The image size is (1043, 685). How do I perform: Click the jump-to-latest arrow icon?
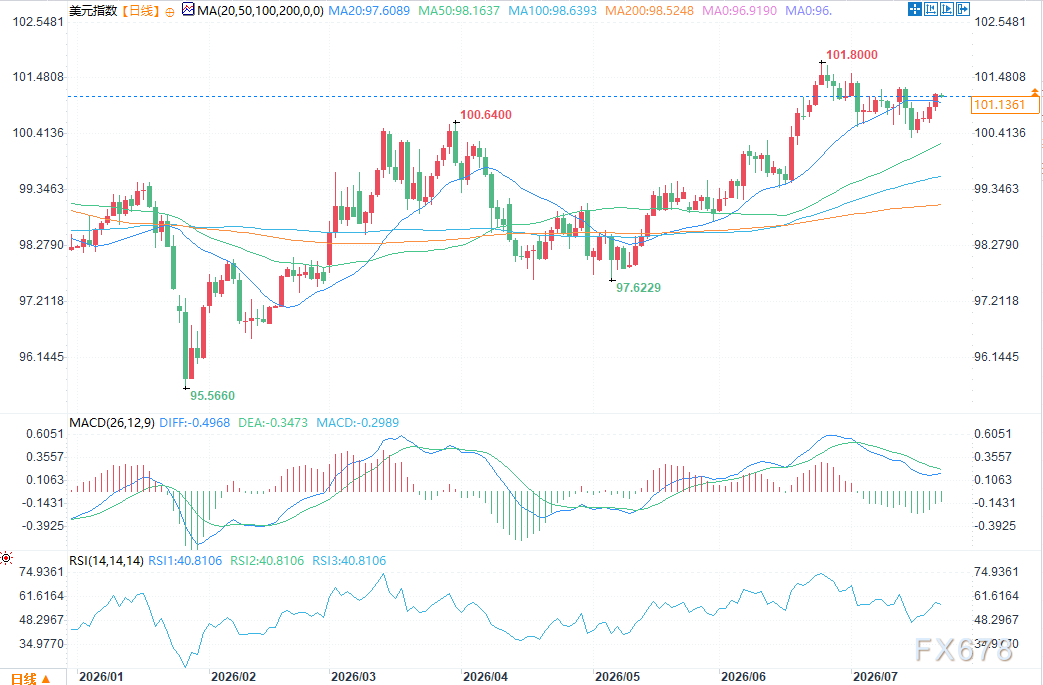coord(963,9)
